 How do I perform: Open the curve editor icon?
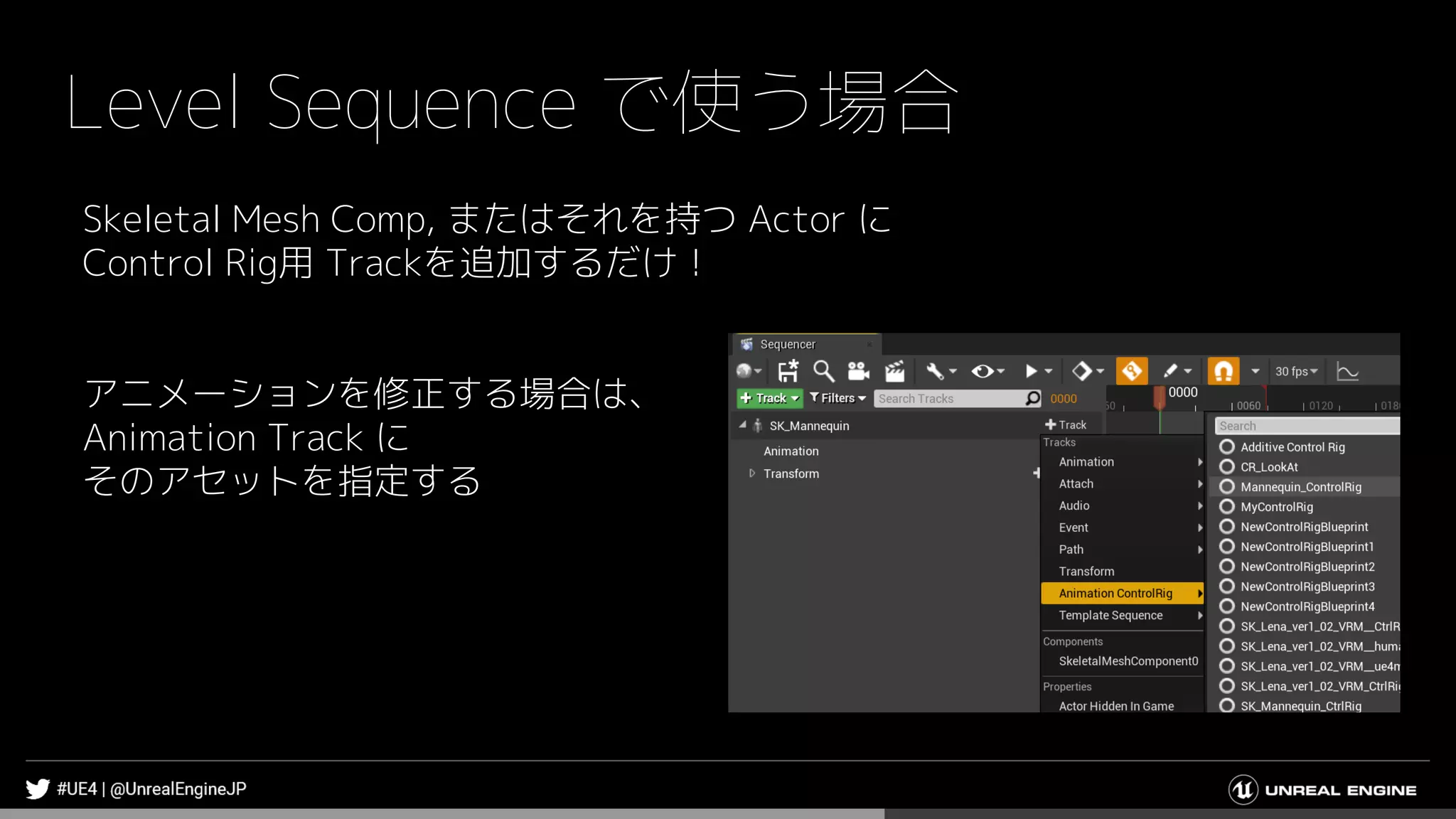point(1347,371)
